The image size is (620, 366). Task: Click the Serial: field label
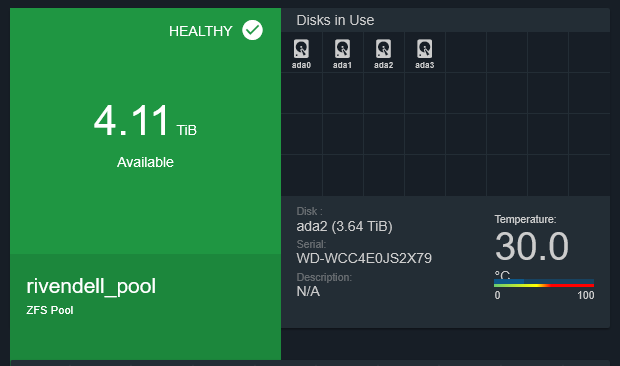311,244
